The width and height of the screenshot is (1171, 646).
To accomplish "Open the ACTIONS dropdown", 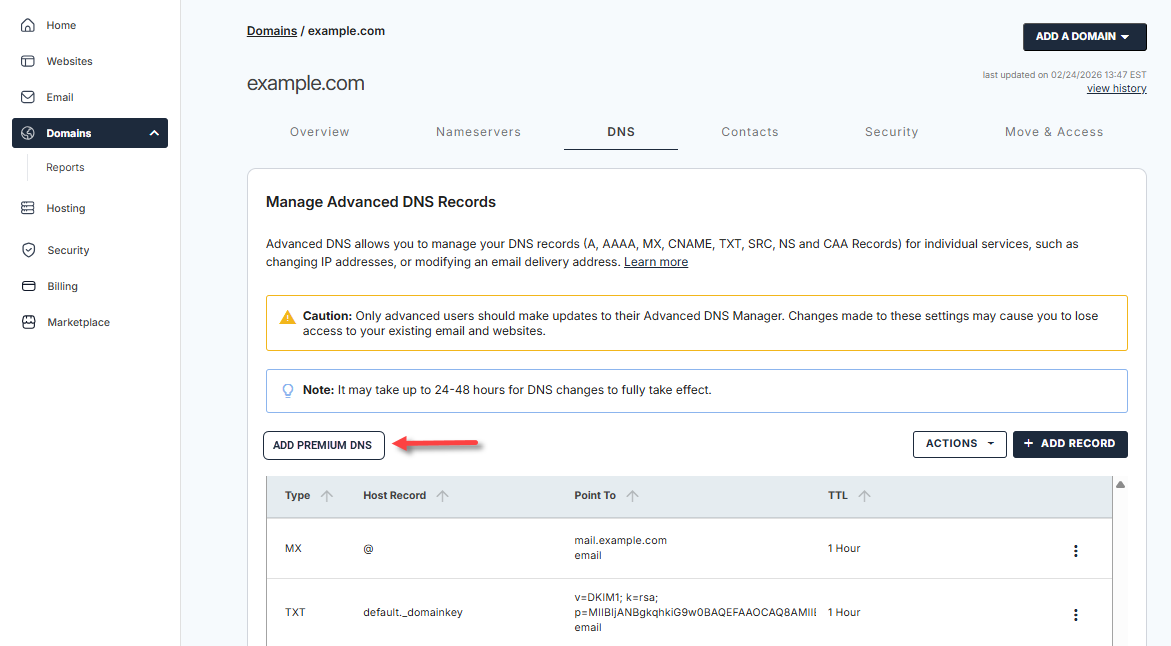I will point(959,444).
